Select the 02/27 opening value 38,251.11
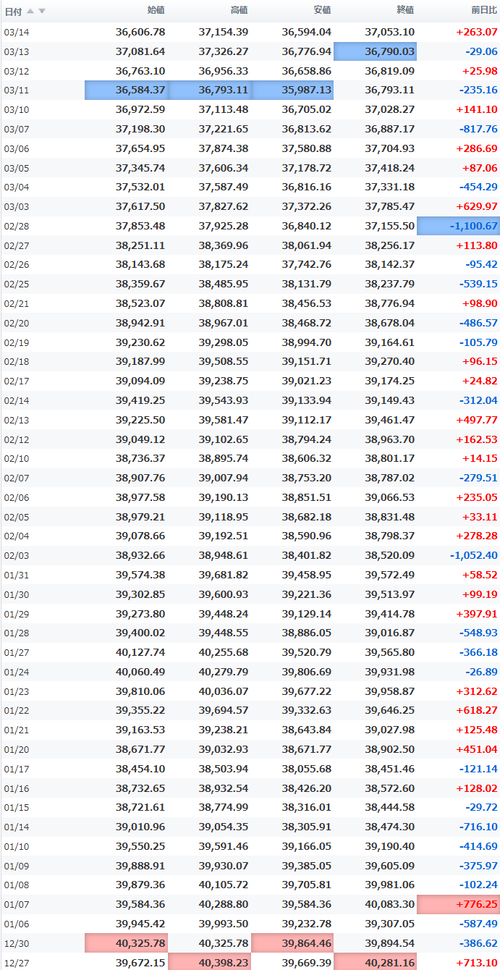This screenshot has height=970, width=500. tap(140, 246)
